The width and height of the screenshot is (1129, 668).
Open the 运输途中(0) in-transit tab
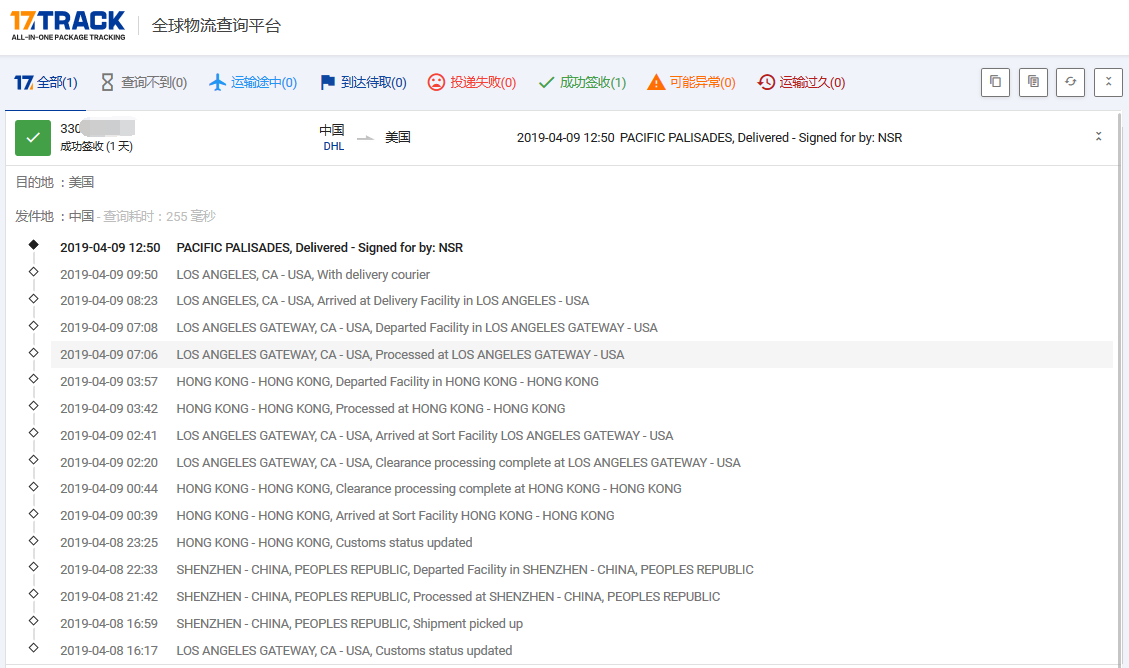click(252, 83)
